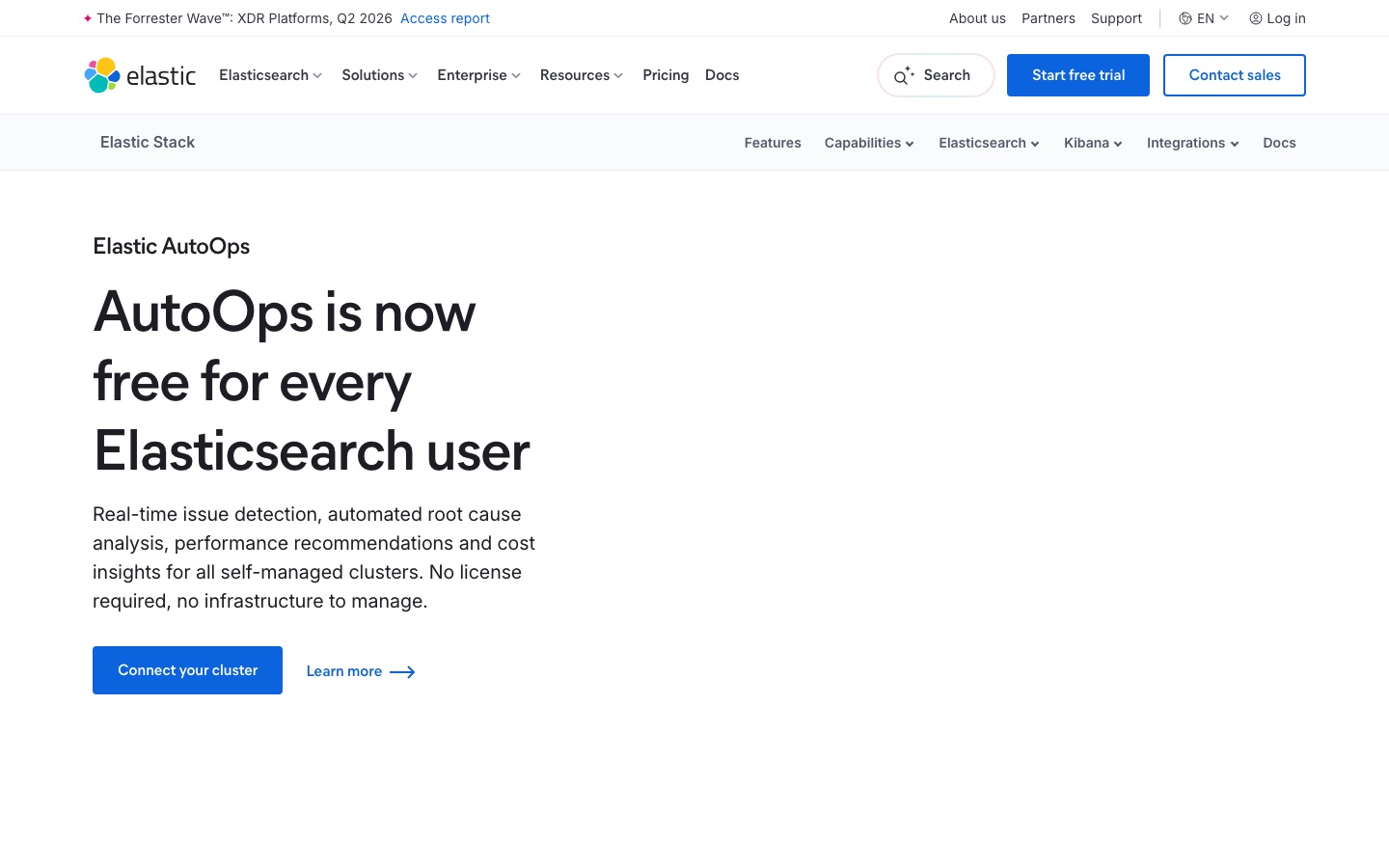Viewport: 1389px width, 868px height.
Task: Click the arrow icon after Learn more
Action: 402,672
